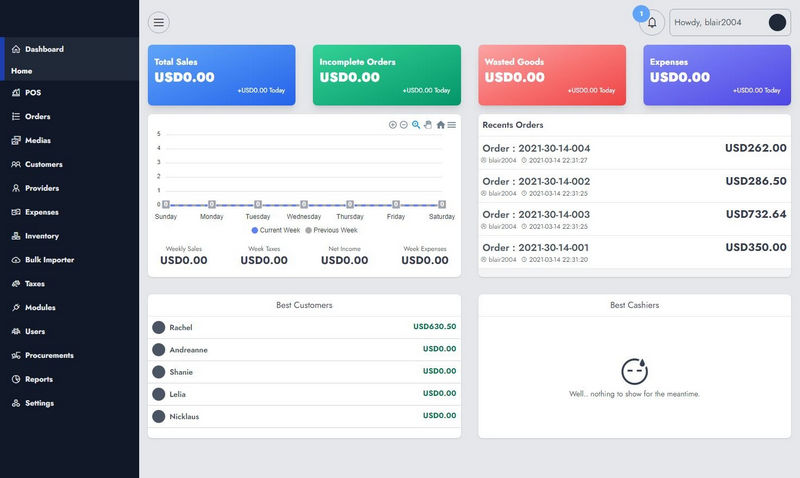This screenshot has width=800, height=478.
Task: Open the chart export hamburger menu
Action: 452,125
